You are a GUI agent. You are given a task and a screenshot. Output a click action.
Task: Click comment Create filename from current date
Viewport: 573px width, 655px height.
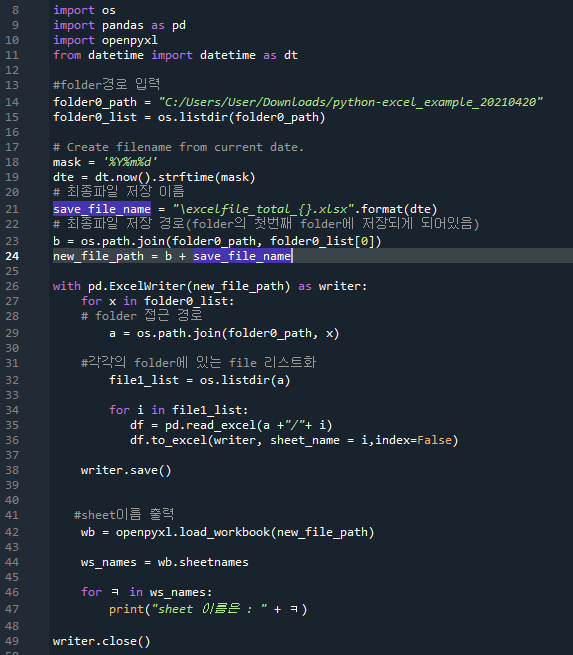point(178,147)
